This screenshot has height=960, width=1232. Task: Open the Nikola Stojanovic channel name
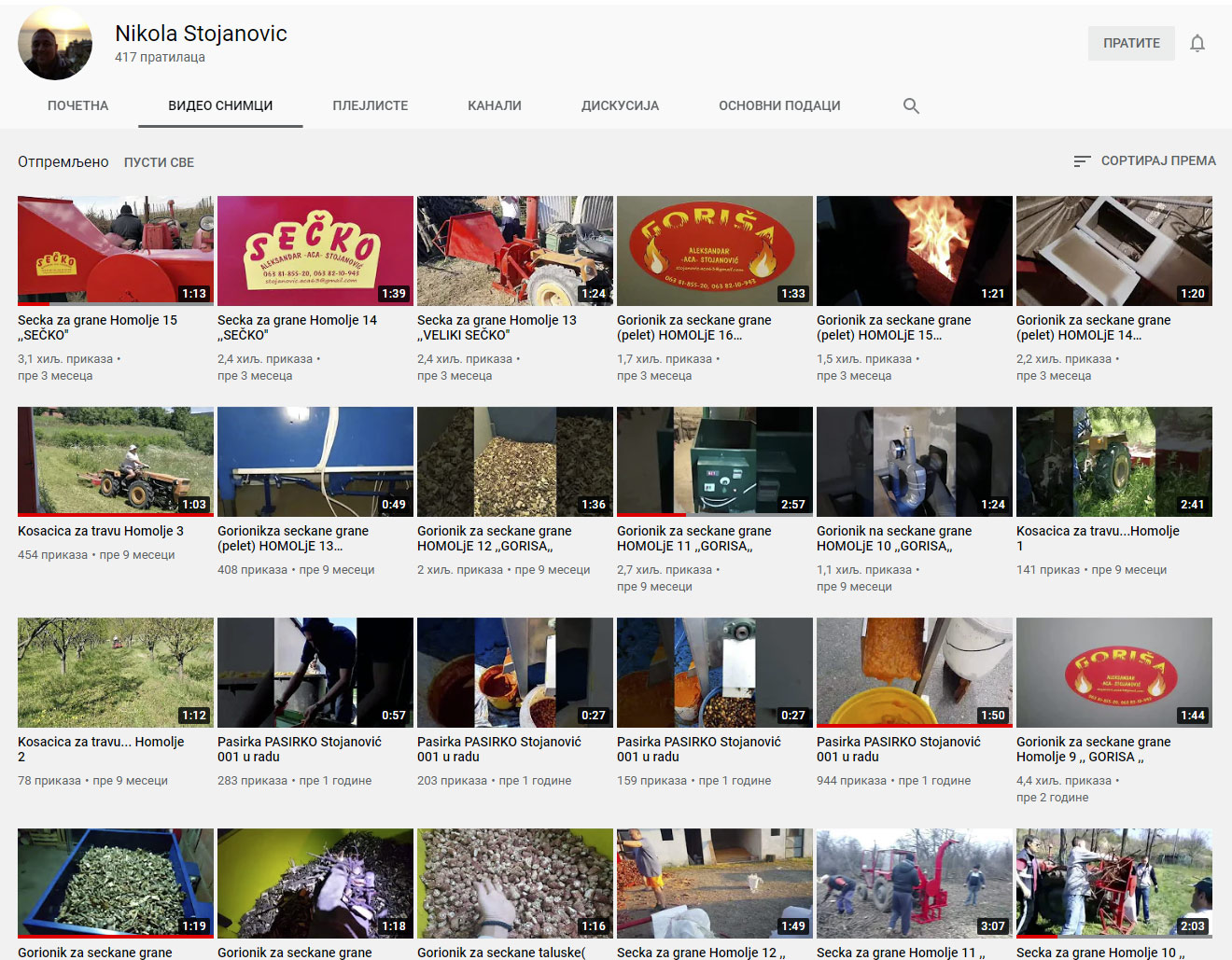201,34
